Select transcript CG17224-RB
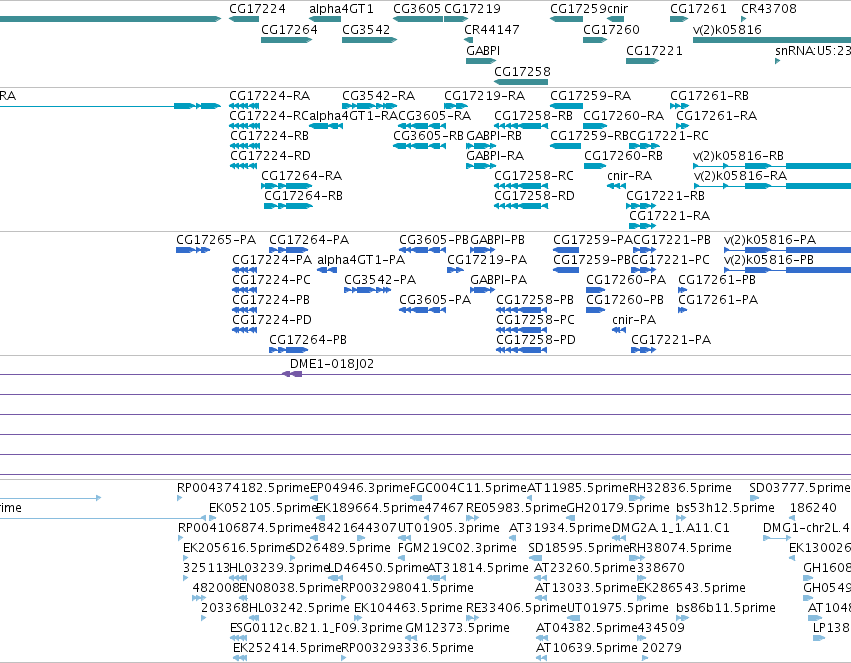 point(245,145)
